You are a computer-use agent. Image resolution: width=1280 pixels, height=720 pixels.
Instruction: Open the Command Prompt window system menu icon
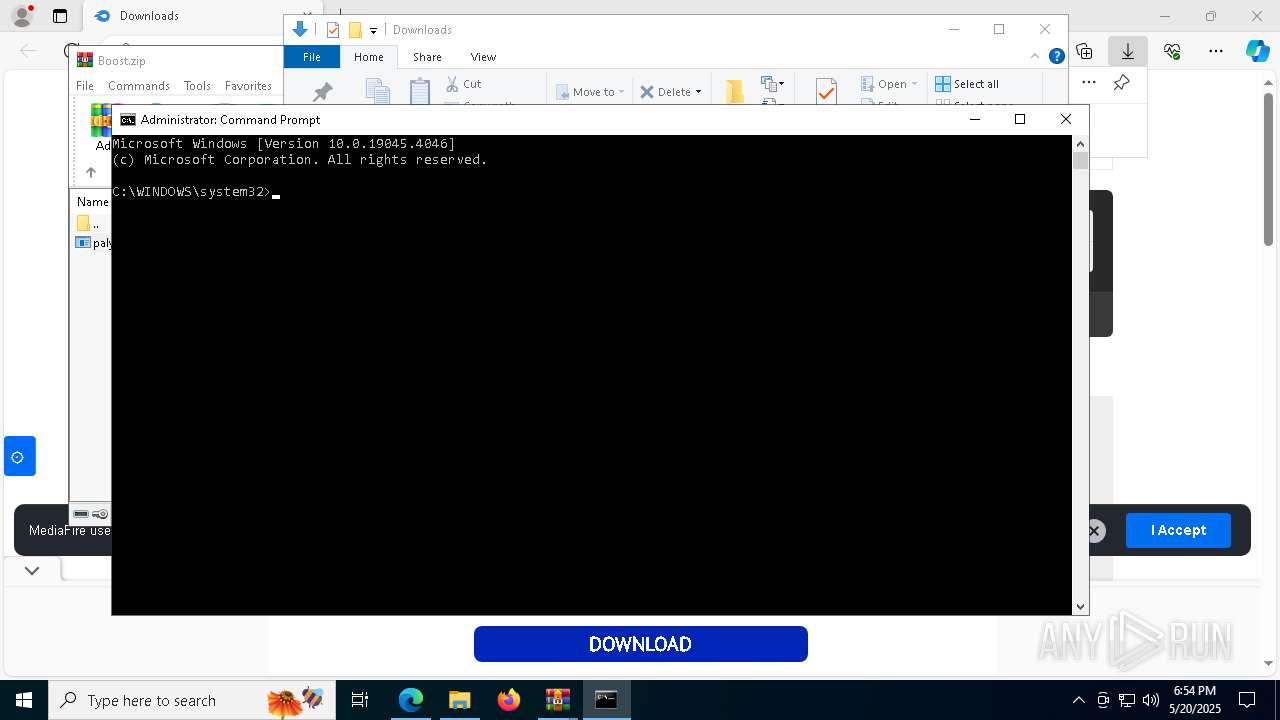click(x=128, y=119)
